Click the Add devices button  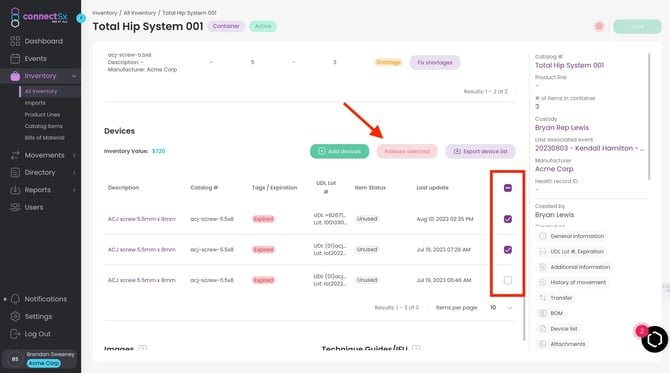[339, 151]
